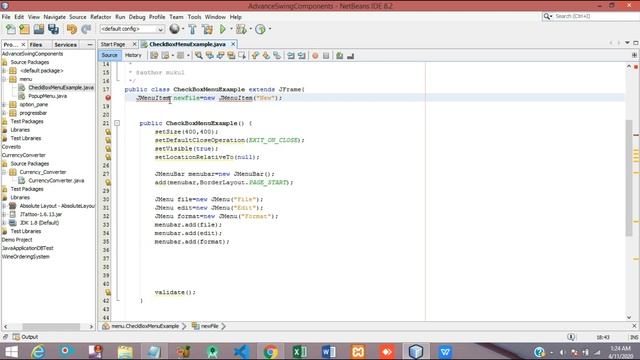Click the New Project toolbar icon
Screen dimensions: 640x360
tap(24, 29)
